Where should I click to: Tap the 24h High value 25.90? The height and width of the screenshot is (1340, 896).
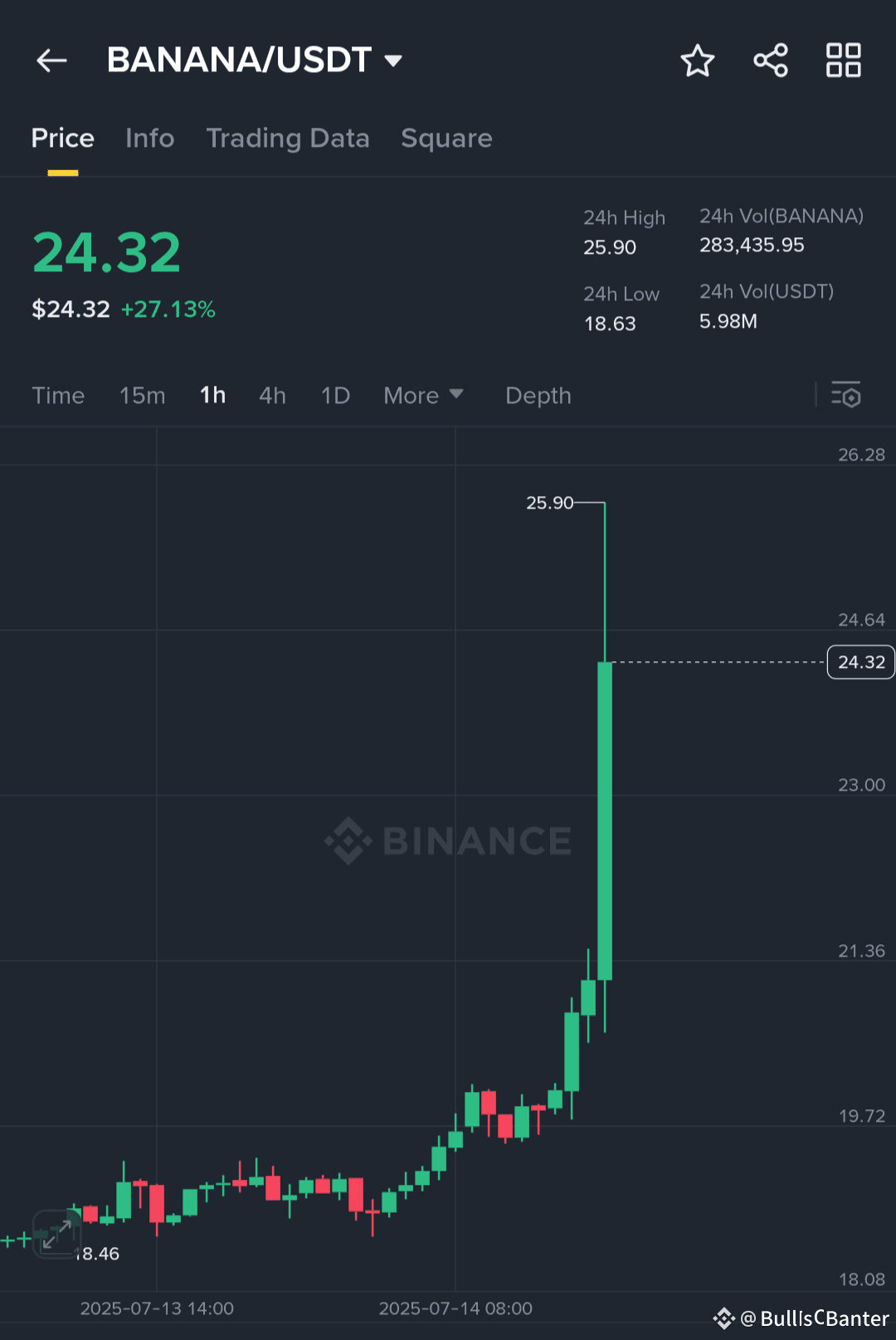coord(609,246)
